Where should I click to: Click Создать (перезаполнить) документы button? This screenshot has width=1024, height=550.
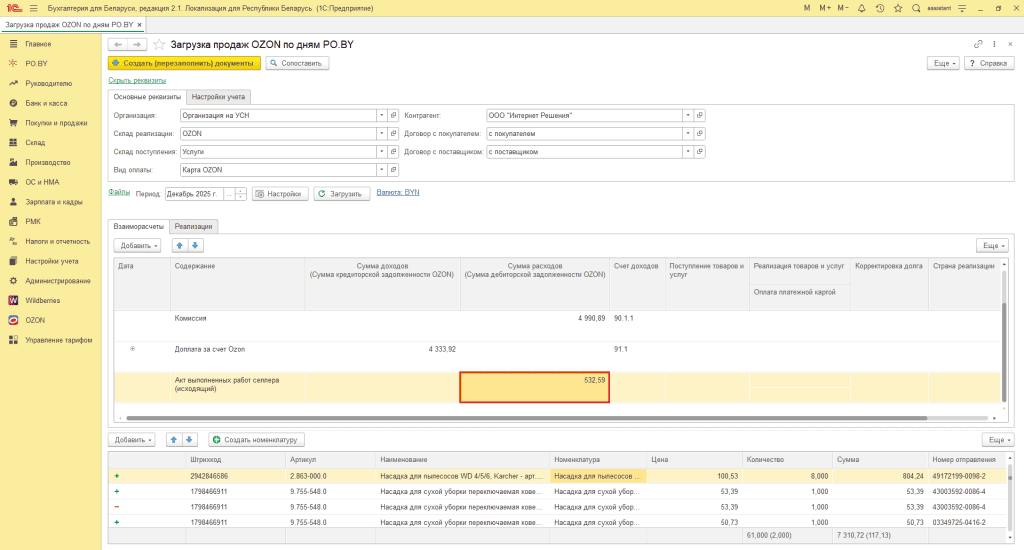pyautogui.click(x=184, y=63)
